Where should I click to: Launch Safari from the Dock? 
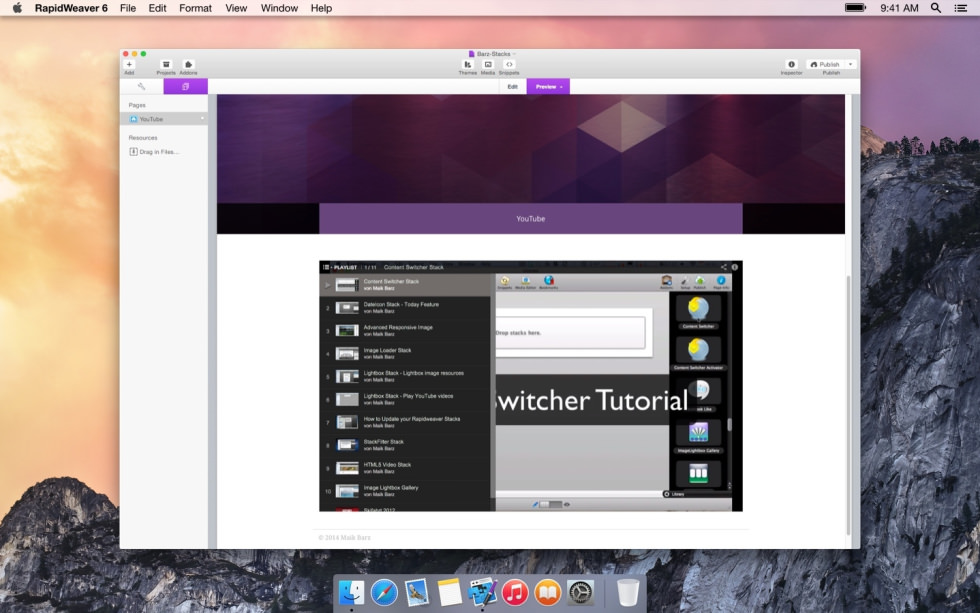tap(384, 592)
